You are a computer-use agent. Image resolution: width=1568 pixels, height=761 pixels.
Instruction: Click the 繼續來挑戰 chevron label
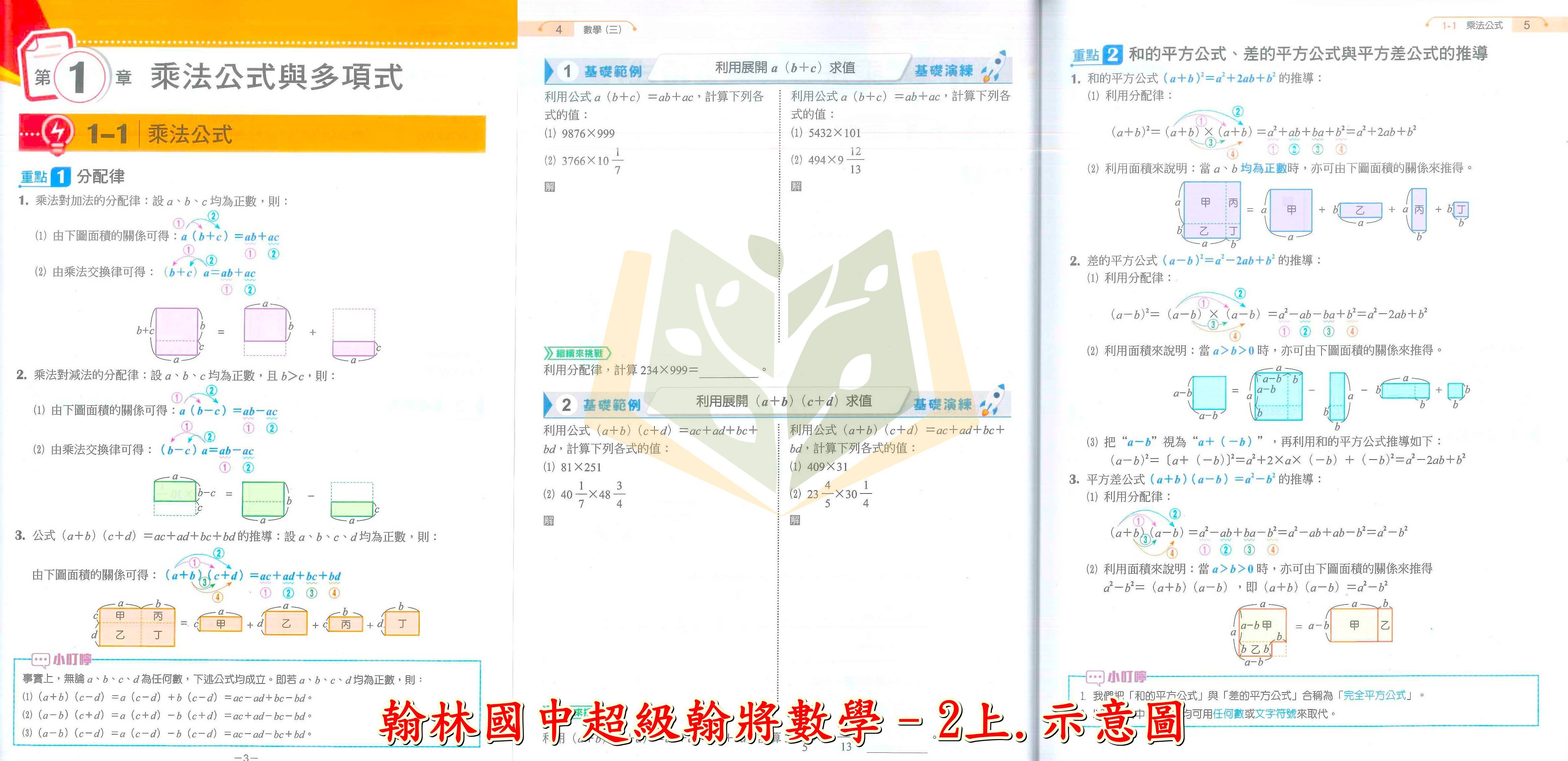point(577,353)
